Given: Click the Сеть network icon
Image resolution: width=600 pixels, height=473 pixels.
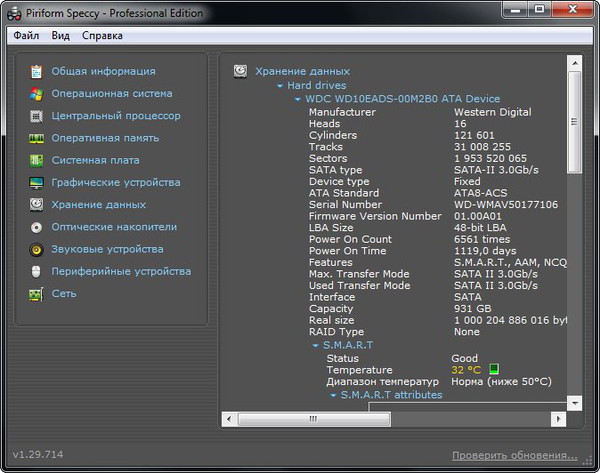Looking at the screenshot, I should [36, 294].
